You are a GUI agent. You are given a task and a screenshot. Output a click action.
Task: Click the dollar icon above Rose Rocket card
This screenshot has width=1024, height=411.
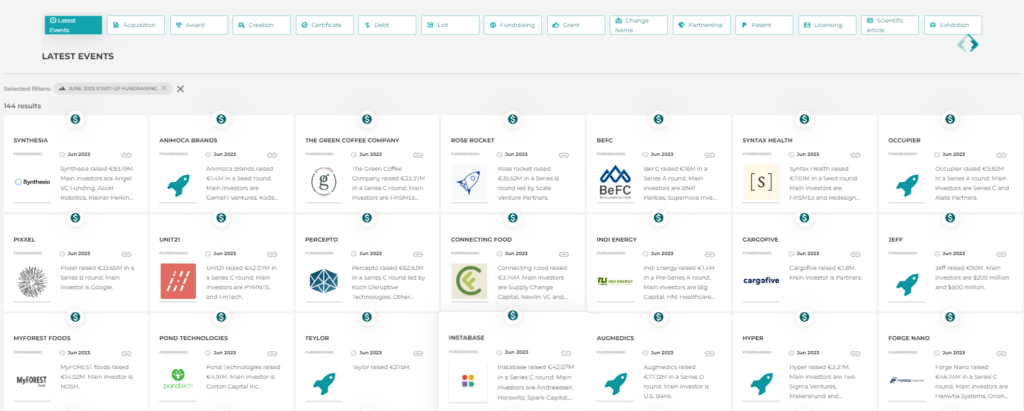click(x=513, y=119)
